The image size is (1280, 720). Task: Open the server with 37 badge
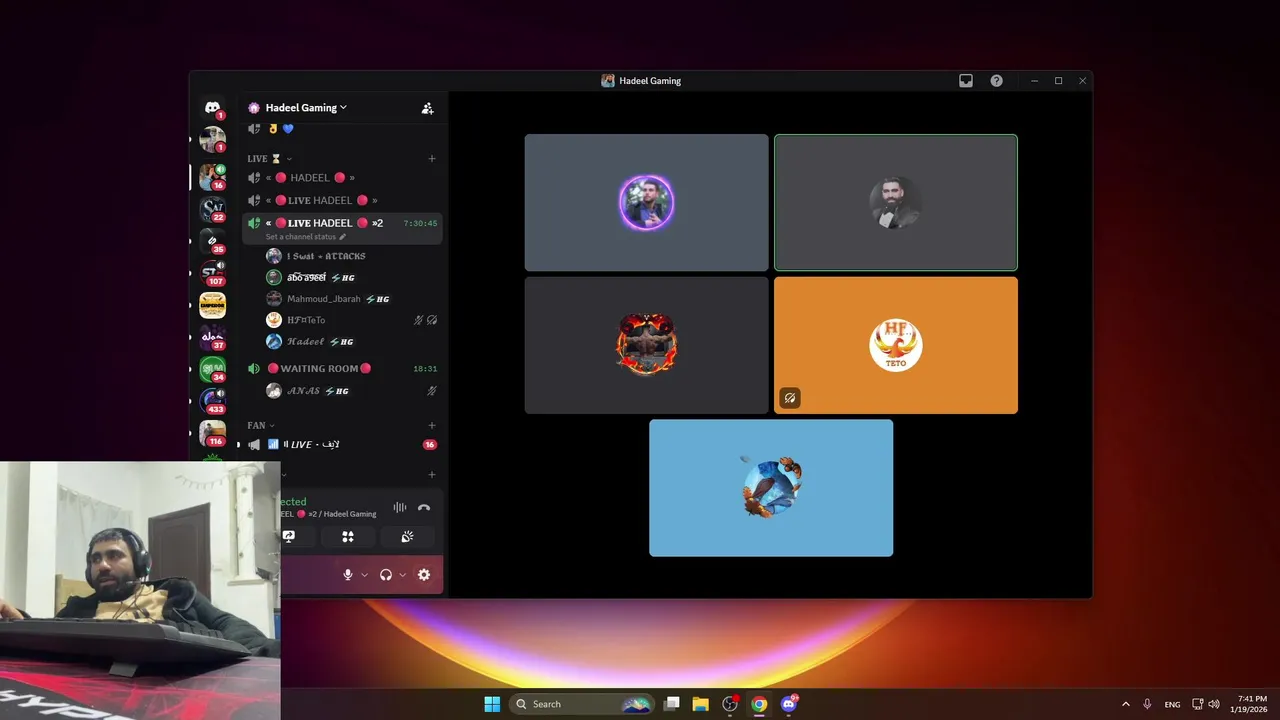coord(212,337)
